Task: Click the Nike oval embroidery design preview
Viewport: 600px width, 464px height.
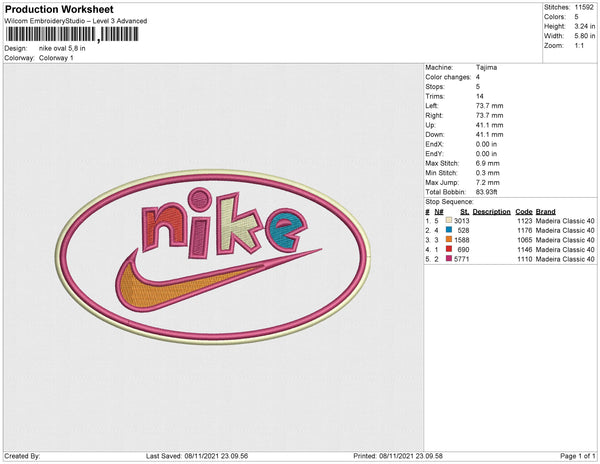Action: pos(213,257)
